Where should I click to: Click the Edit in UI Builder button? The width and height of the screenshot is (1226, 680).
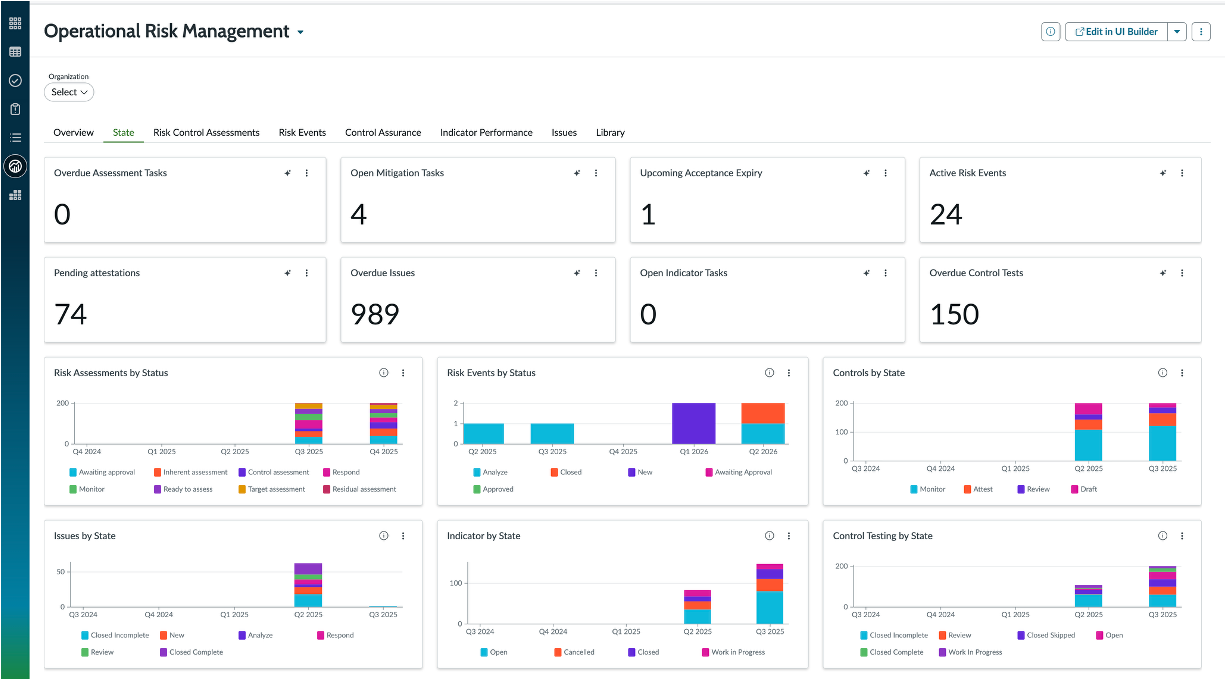pos(1116,32)
